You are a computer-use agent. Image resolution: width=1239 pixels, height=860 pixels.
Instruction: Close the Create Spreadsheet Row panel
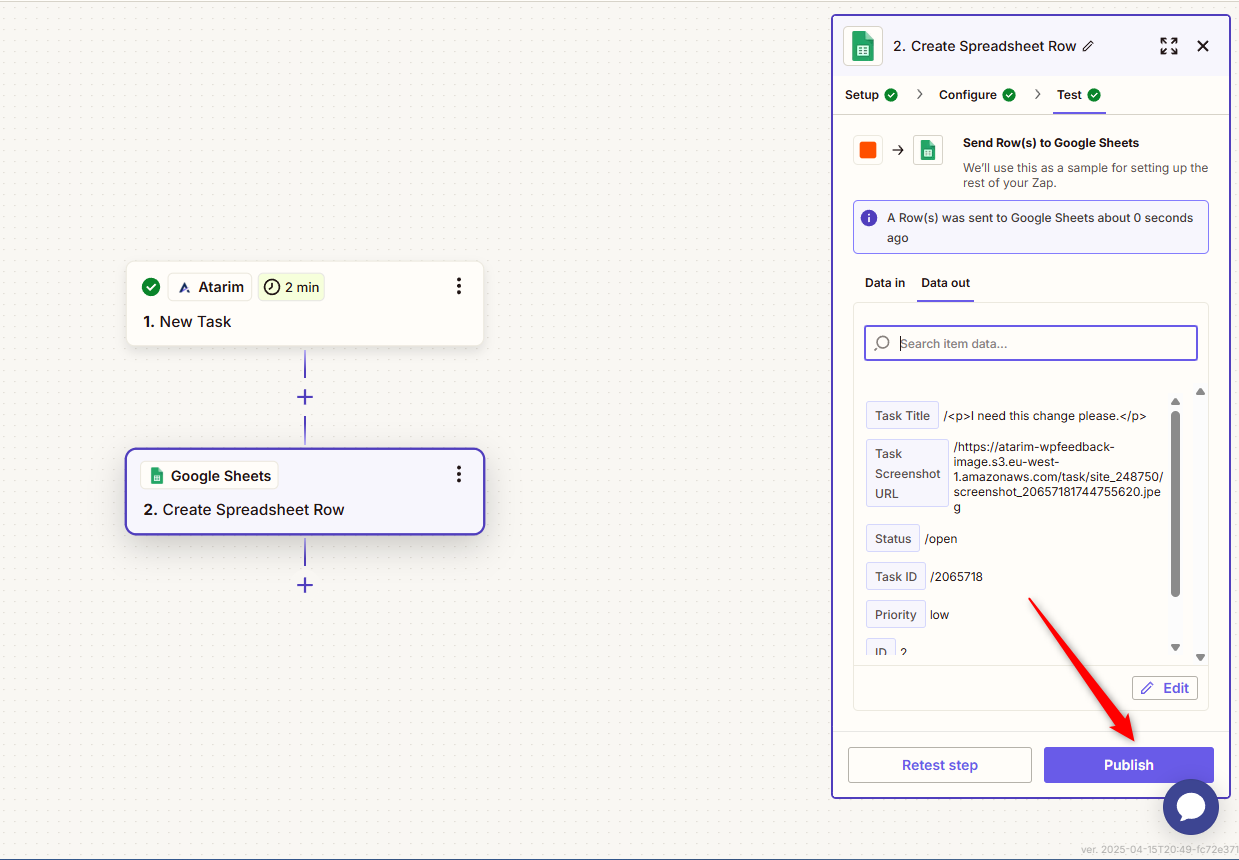(x=1203, y=46)
